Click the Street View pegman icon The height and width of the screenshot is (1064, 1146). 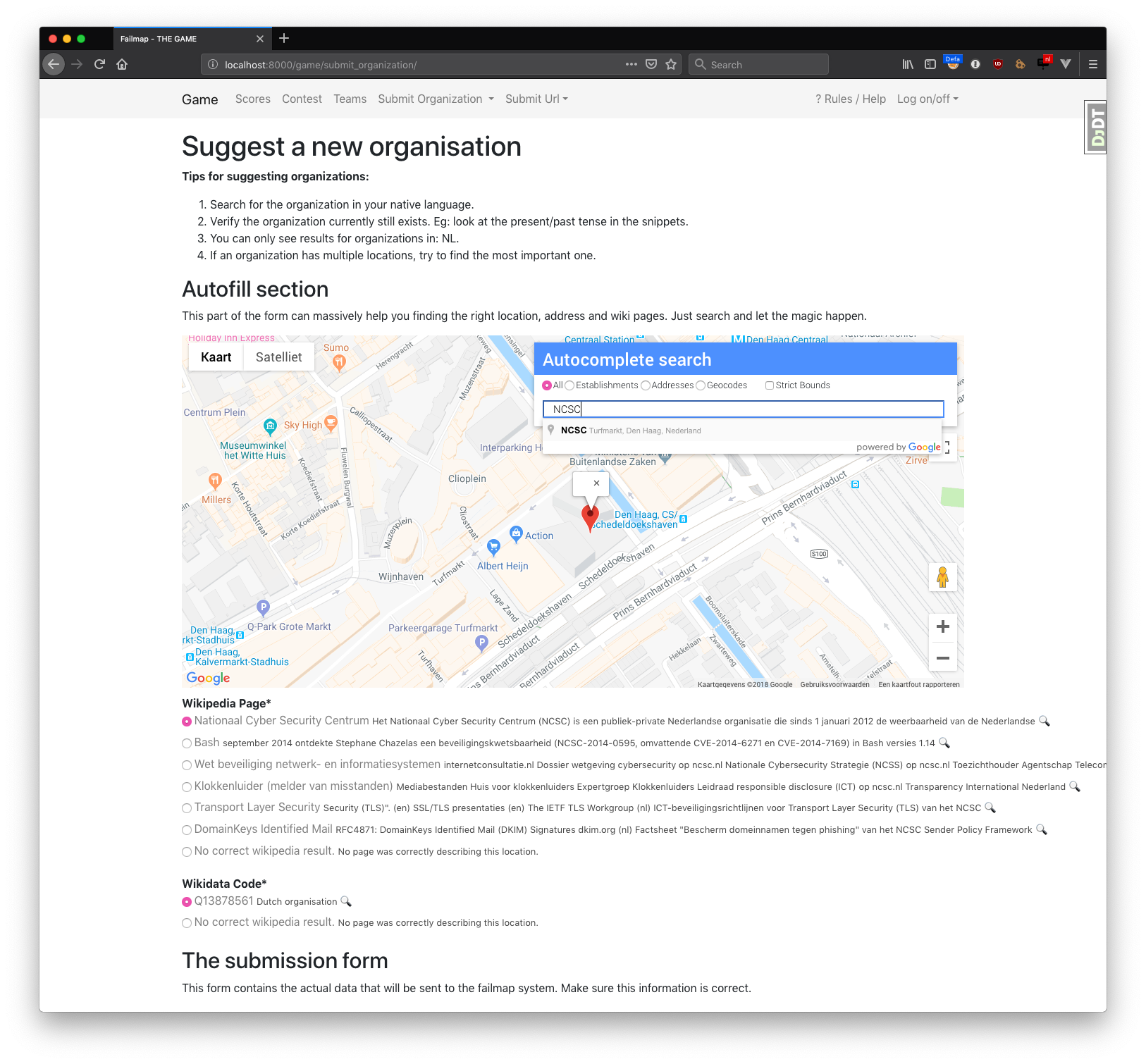[x=942, y=577]
